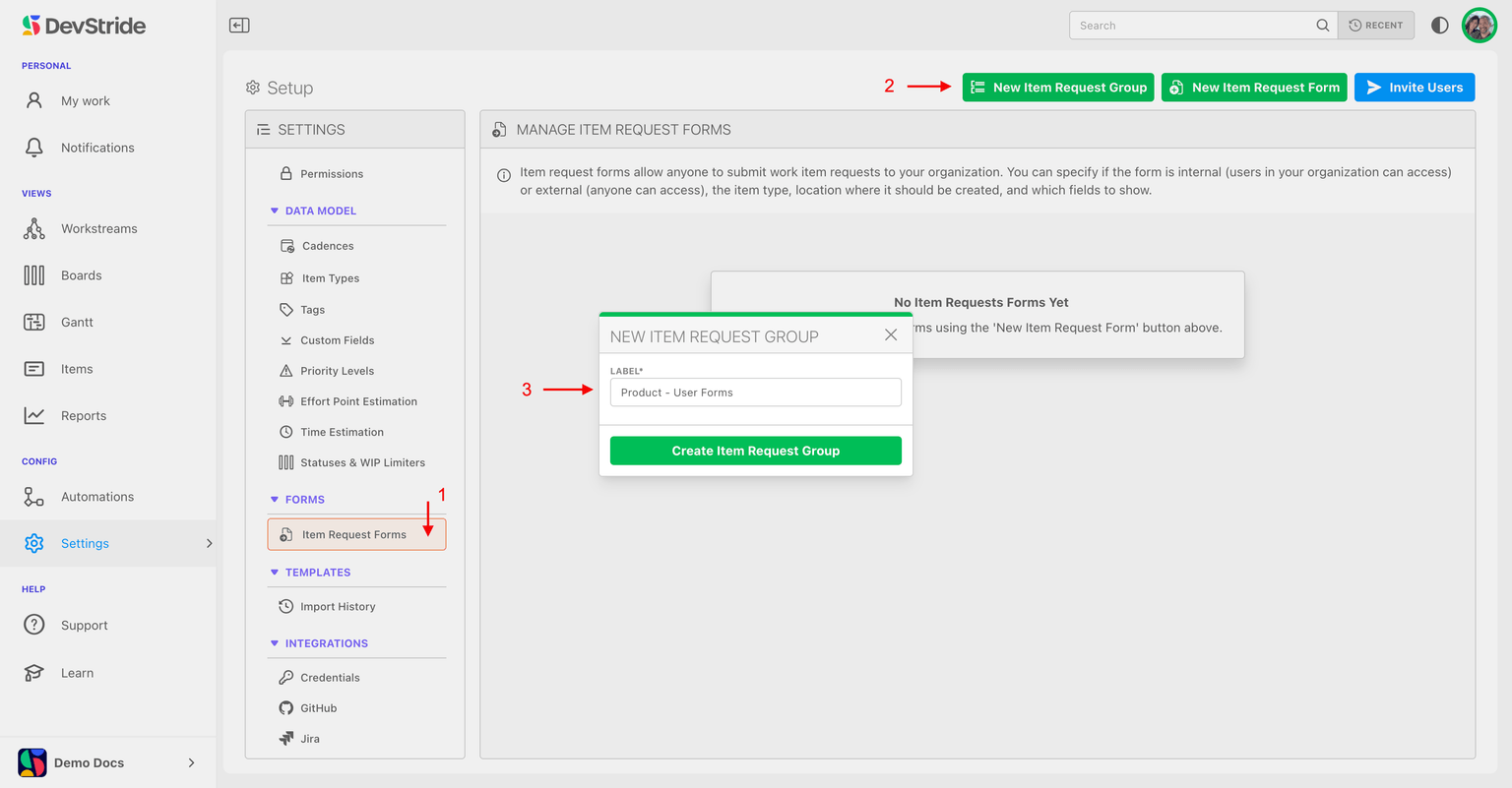Open the user profile avatar
The height and width of the screenshot is (788, 1512).
pyautogui.click(x=1480, y=26)
